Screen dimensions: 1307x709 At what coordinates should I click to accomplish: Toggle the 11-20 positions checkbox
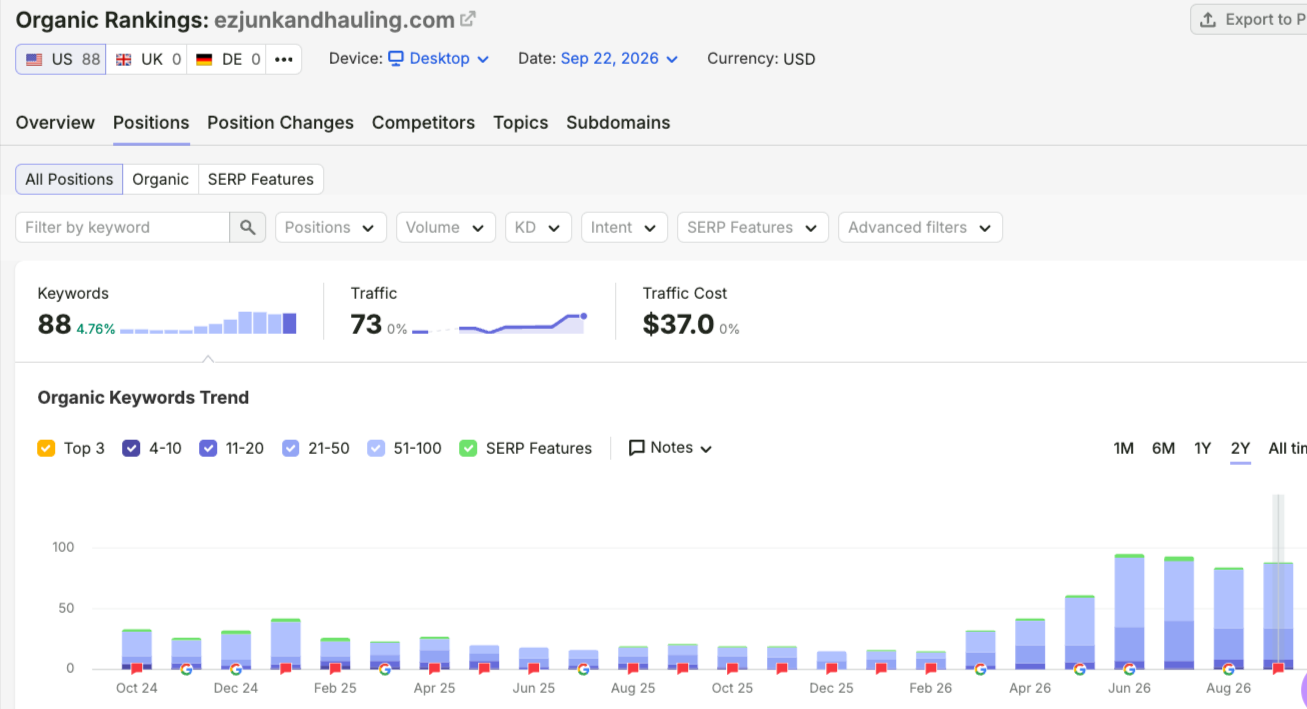[208, 448]
